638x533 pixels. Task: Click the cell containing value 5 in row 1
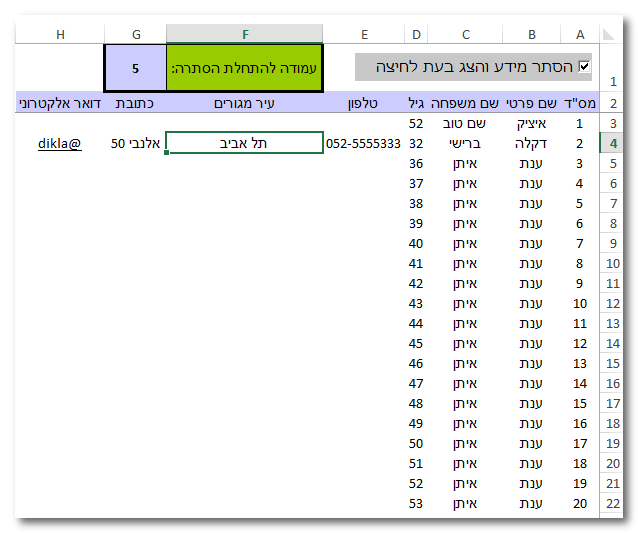pos(135,69)
